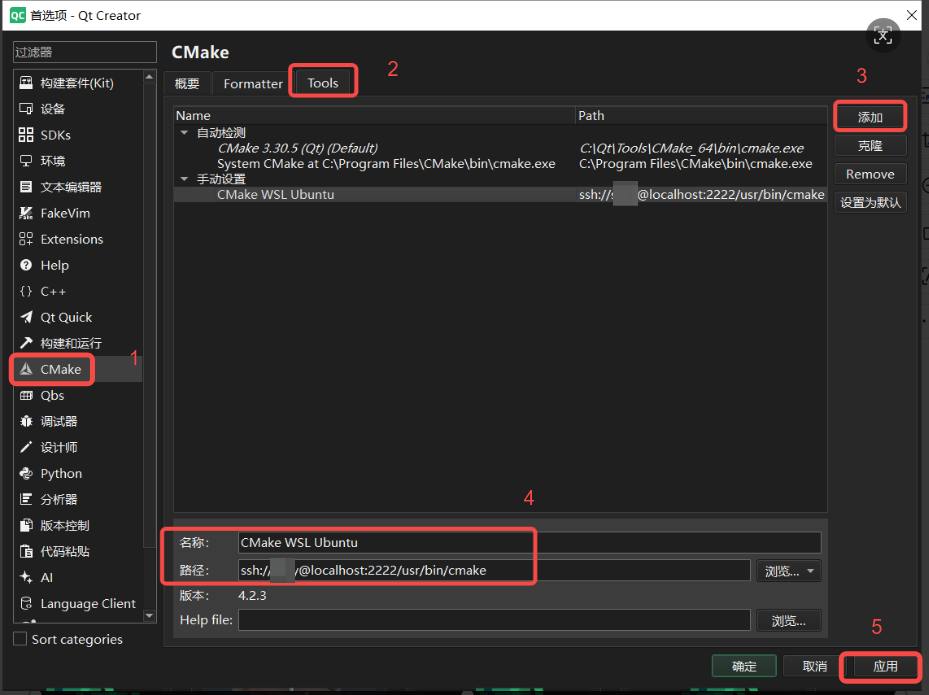Open the 文本编辑器 text editor icon

(26, 187)
